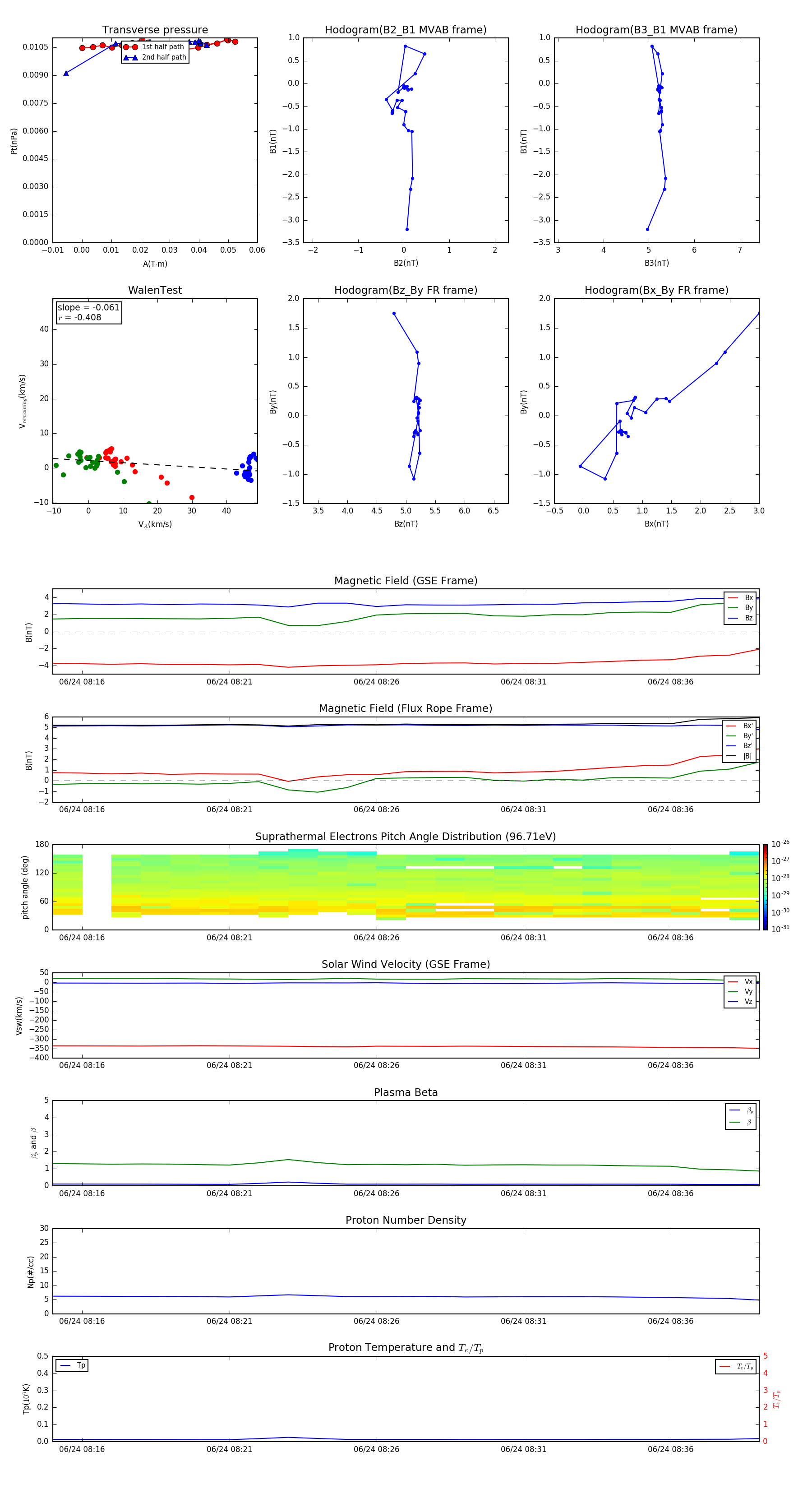Click the "Np(#/cc)" axis label

[x=31, y=1272]
